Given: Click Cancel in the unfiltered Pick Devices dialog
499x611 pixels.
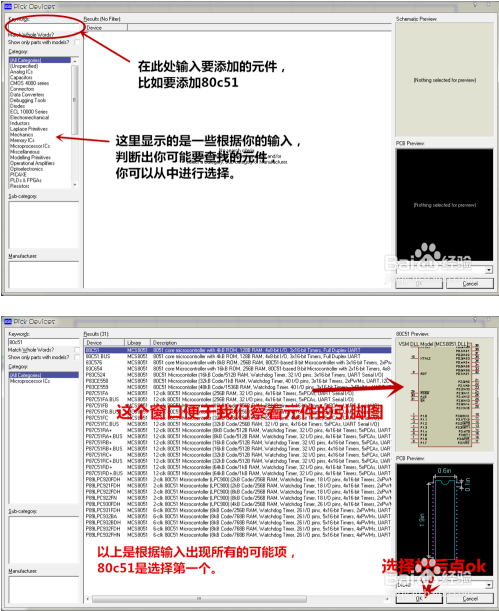Looking at the screenshot, I should pos(470,284).
